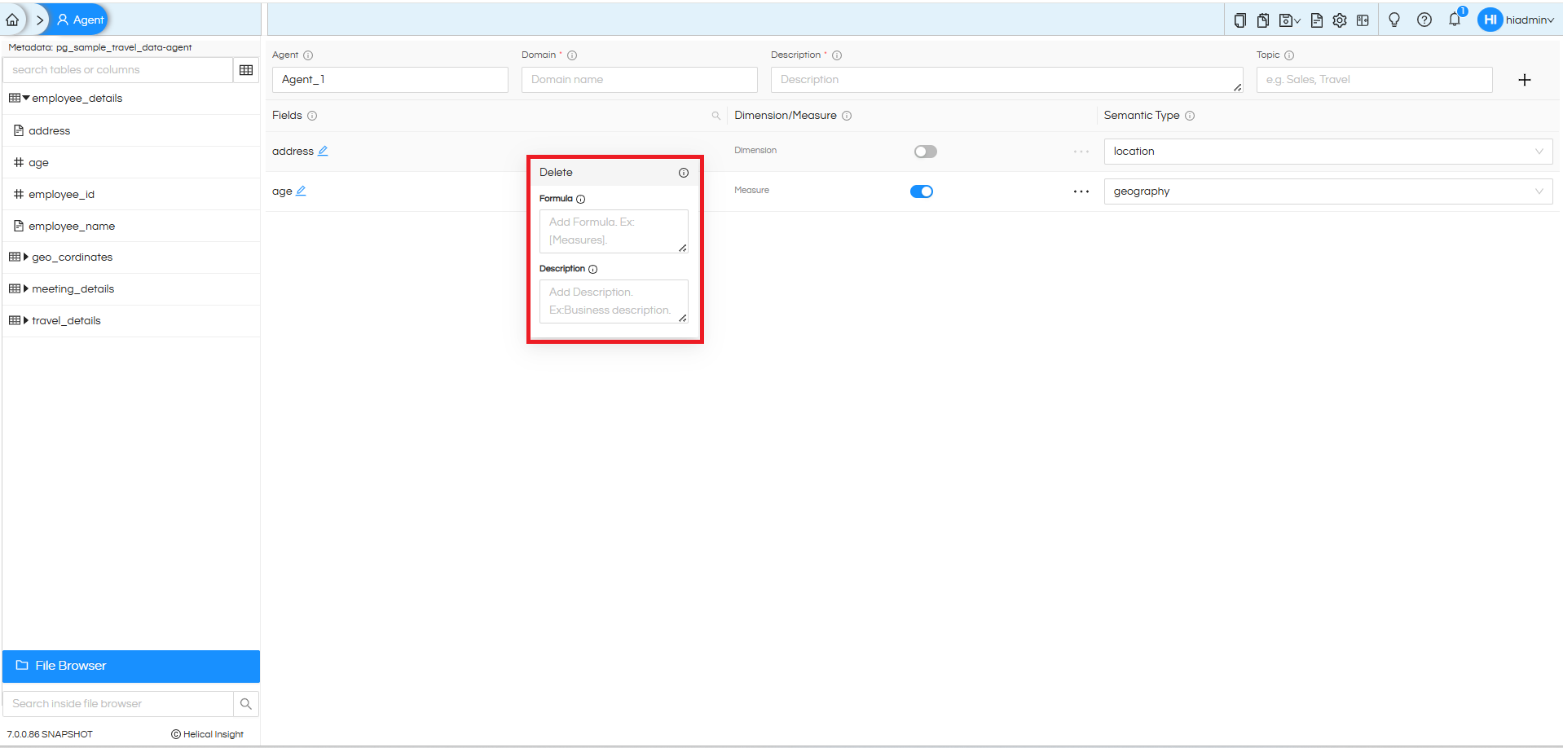Click Delete in the field popup
The image size is (1563, 748).
click(x=556, y=172)
